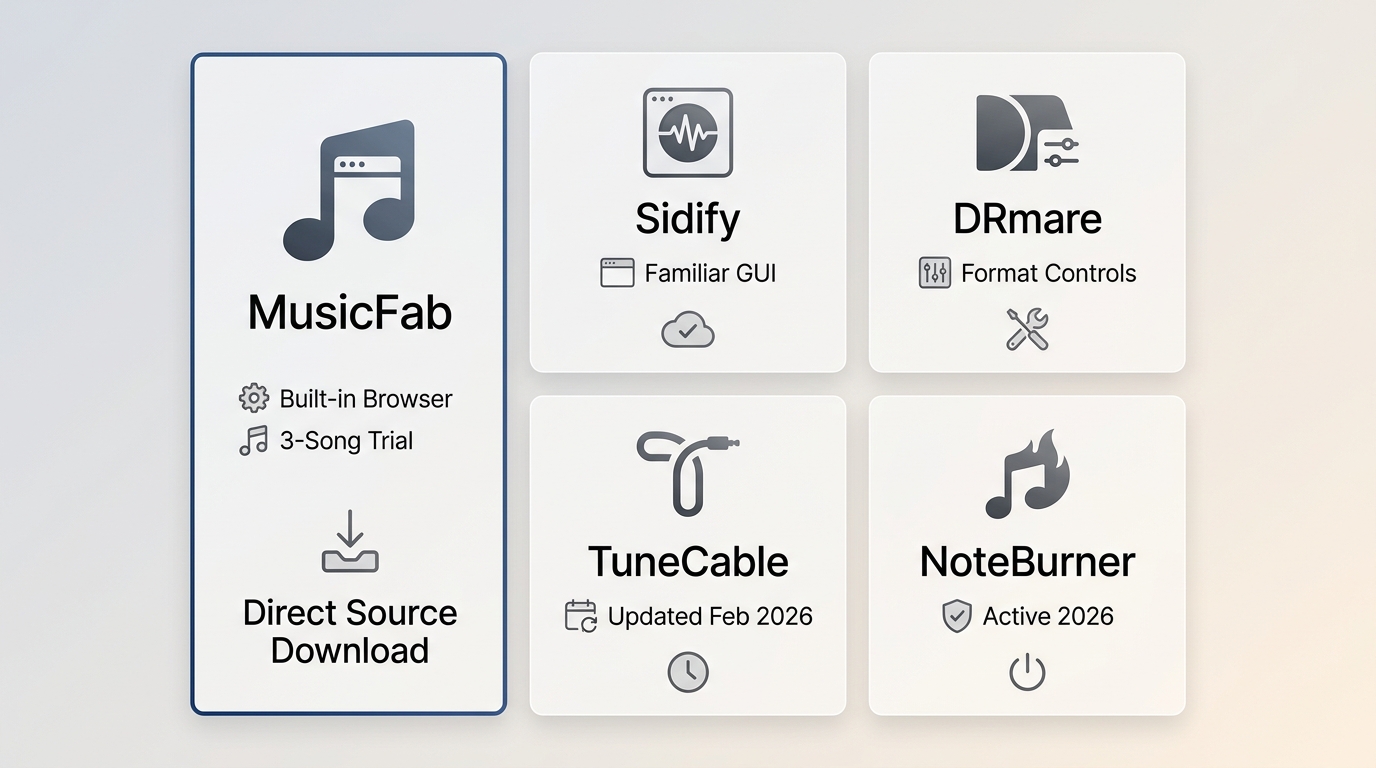Click the Updated Feb 2026 label
This screenshot has height=768, width=1376.
710,616
